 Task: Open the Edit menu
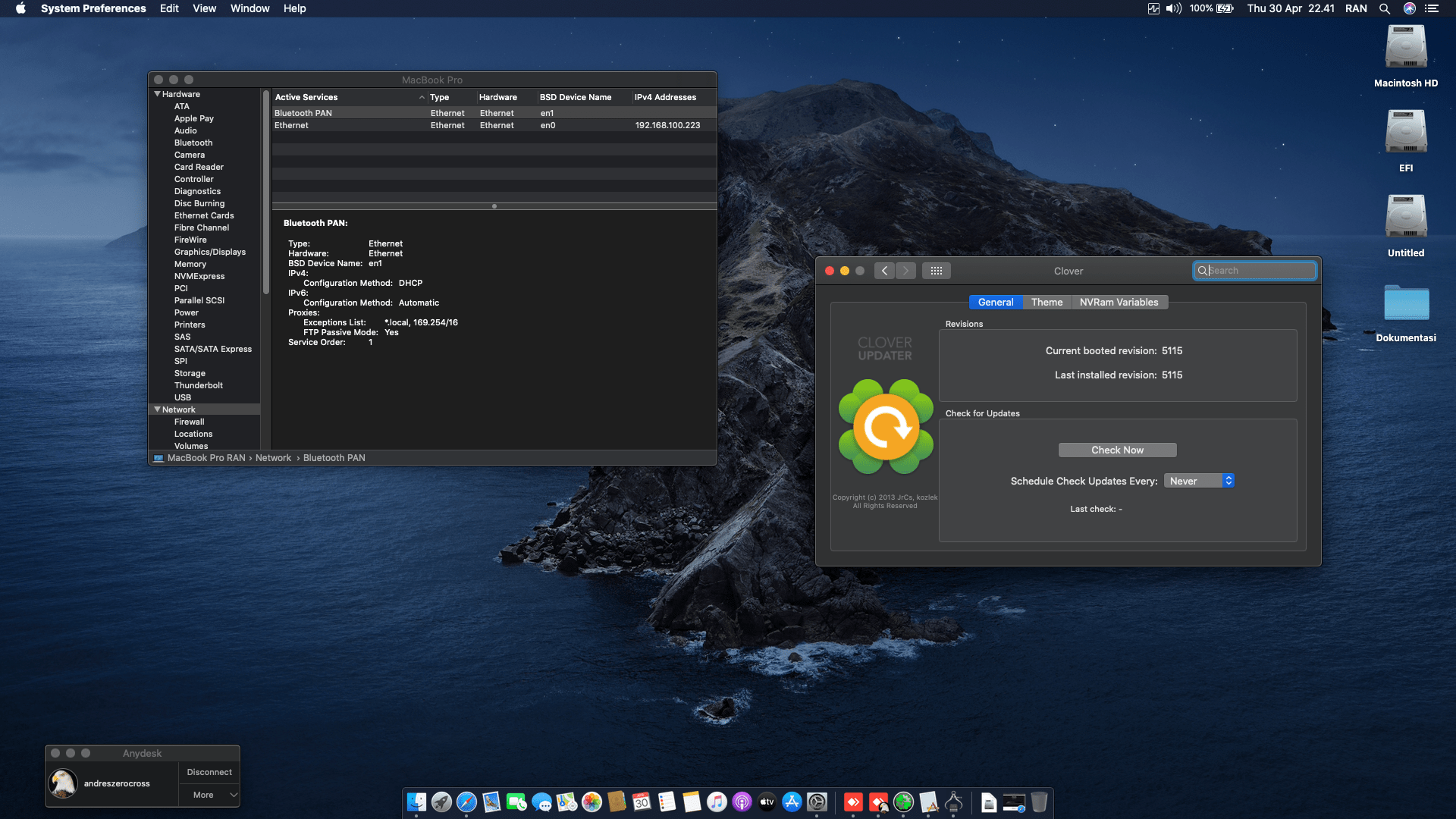pos(169,8)
